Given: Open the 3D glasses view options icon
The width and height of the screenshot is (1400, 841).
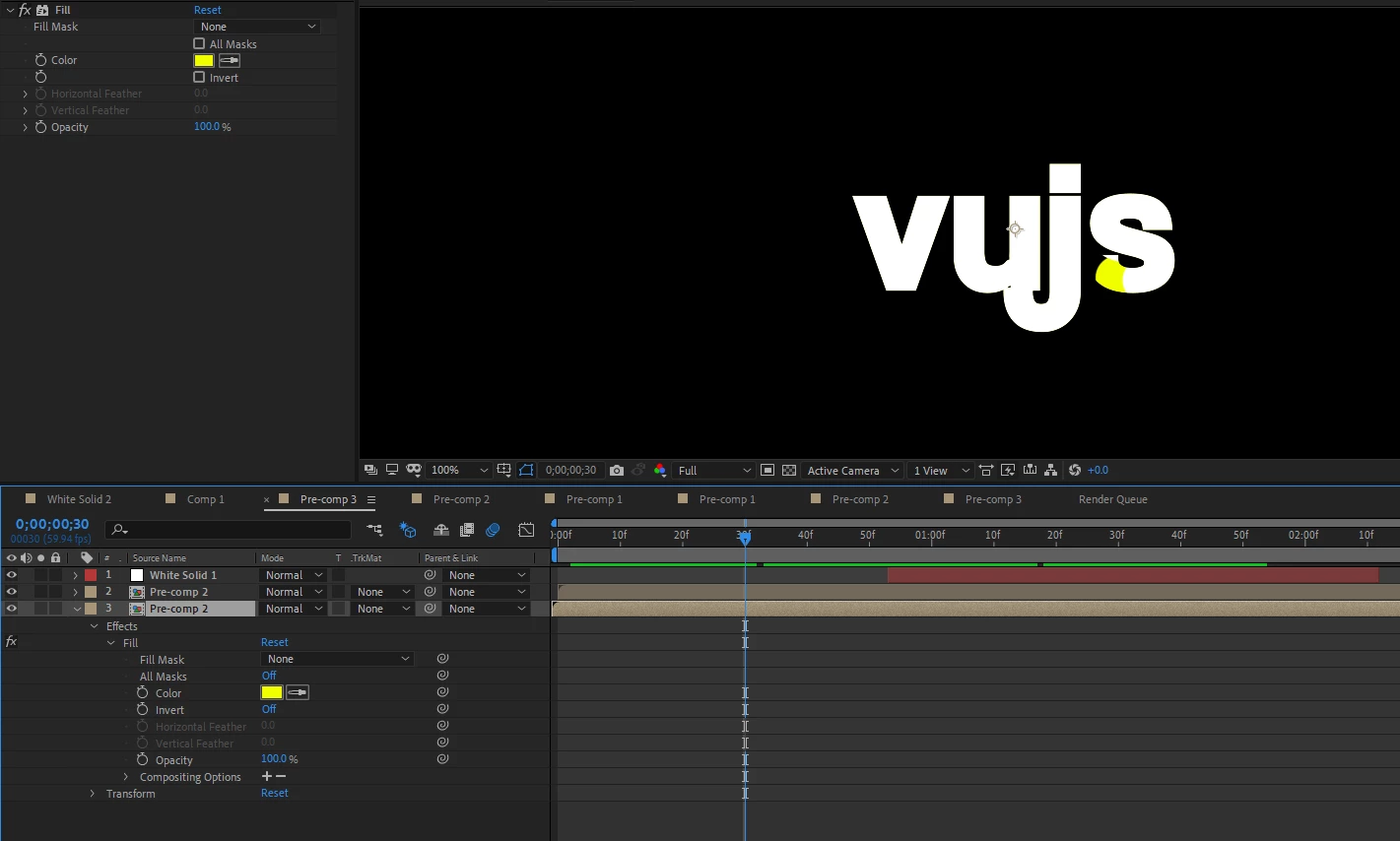Looking at the screenshot, I should click(414, 470).
